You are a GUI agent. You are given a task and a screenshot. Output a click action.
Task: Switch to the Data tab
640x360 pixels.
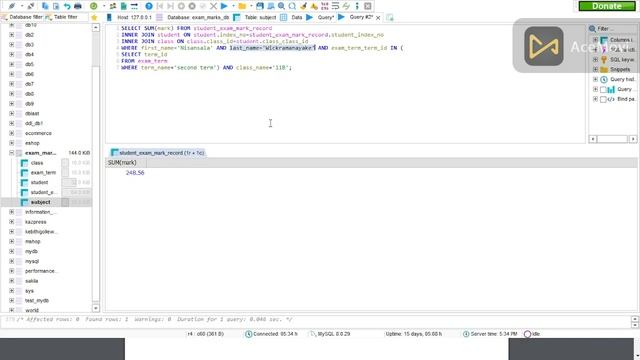[291, 18]
